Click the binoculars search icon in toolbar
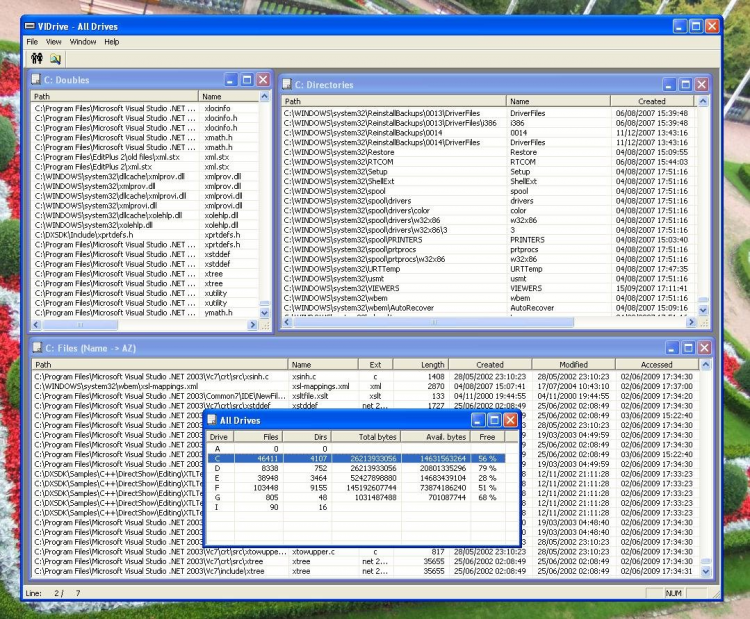The height and width of the screenshot is (619, 750). (x=36, y=59)
